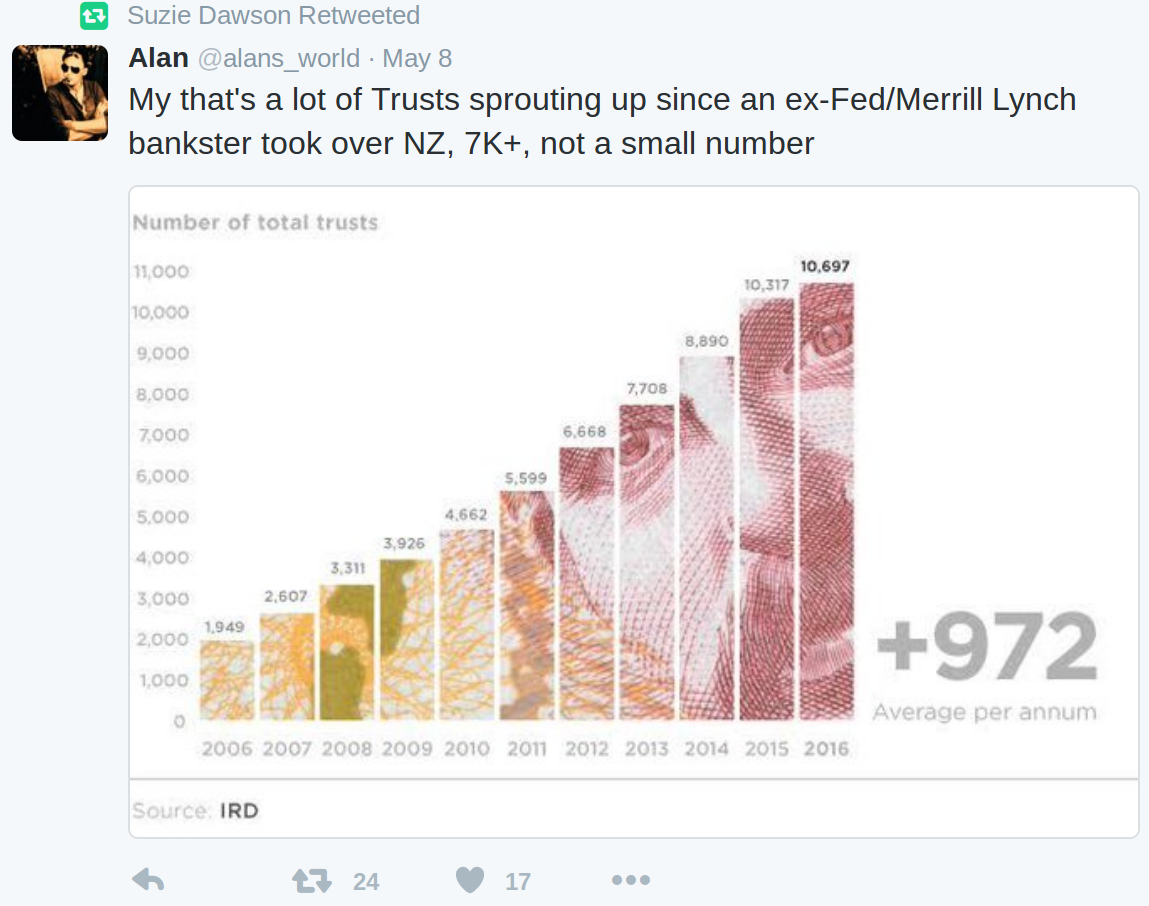The image size is (1149, 906).
Task: Open Alan's profile via display name
Action: (x=158, y=58)
